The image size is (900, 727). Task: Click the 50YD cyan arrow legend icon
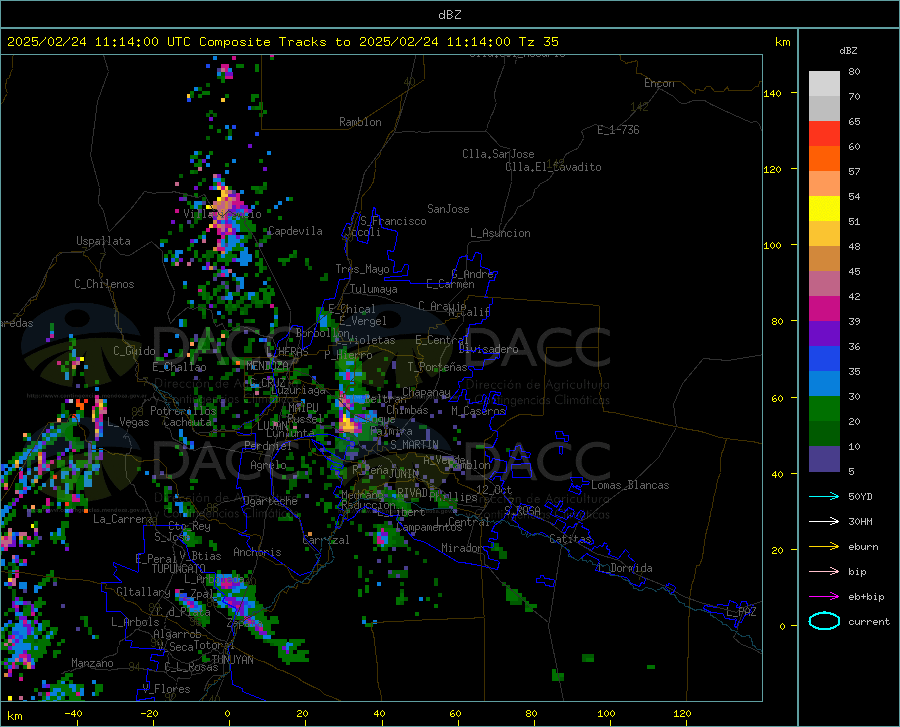coord(824,496)
